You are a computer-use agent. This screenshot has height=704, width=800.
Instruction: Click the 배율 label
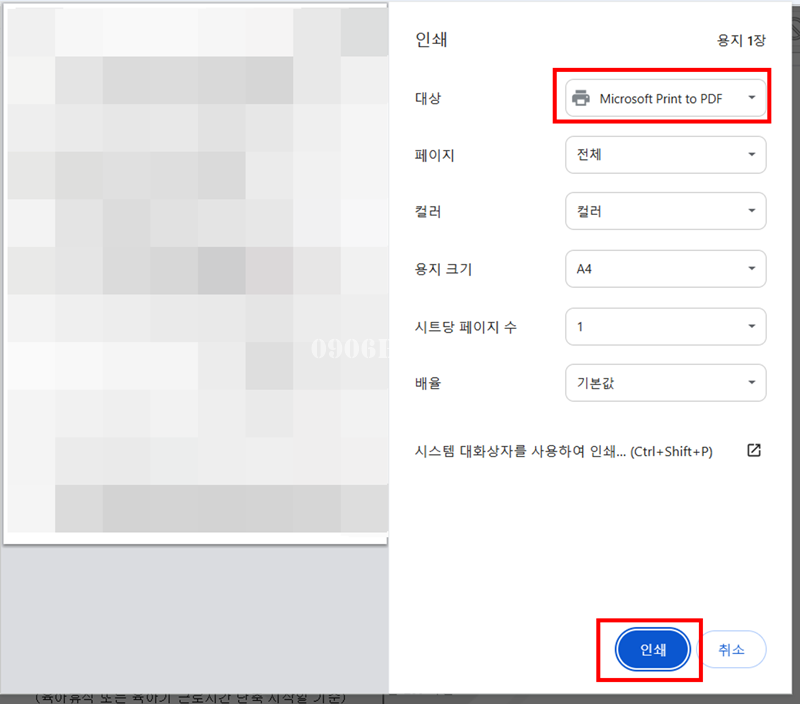tap(428, 383)
